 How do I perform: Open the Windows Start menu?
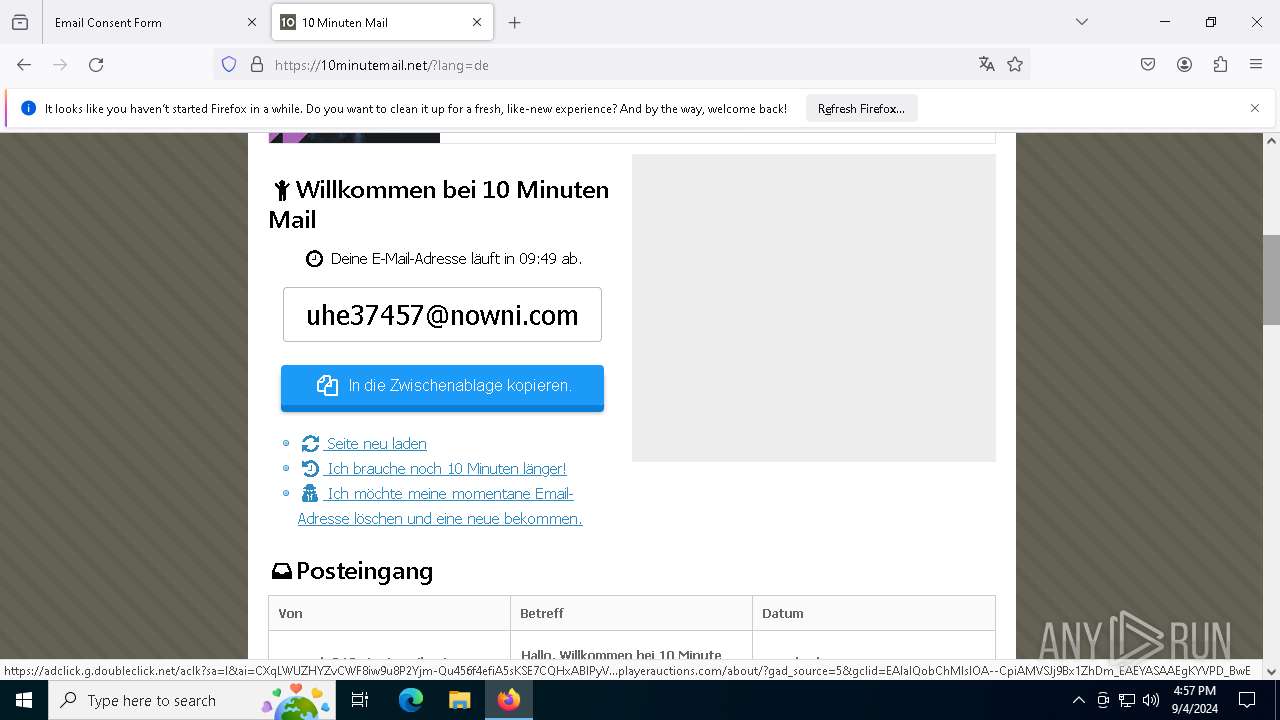point(24,700)
